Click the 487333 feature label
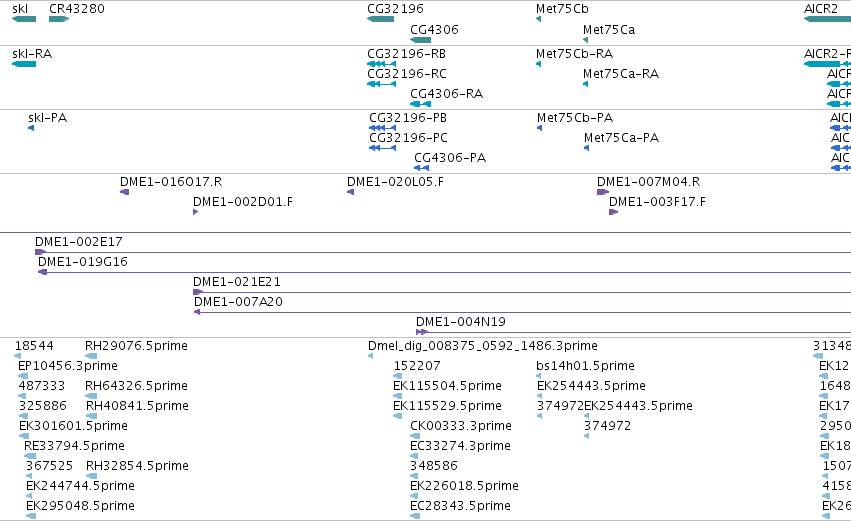851x521 pixels. pyautogui.click(x=42, y=386)
